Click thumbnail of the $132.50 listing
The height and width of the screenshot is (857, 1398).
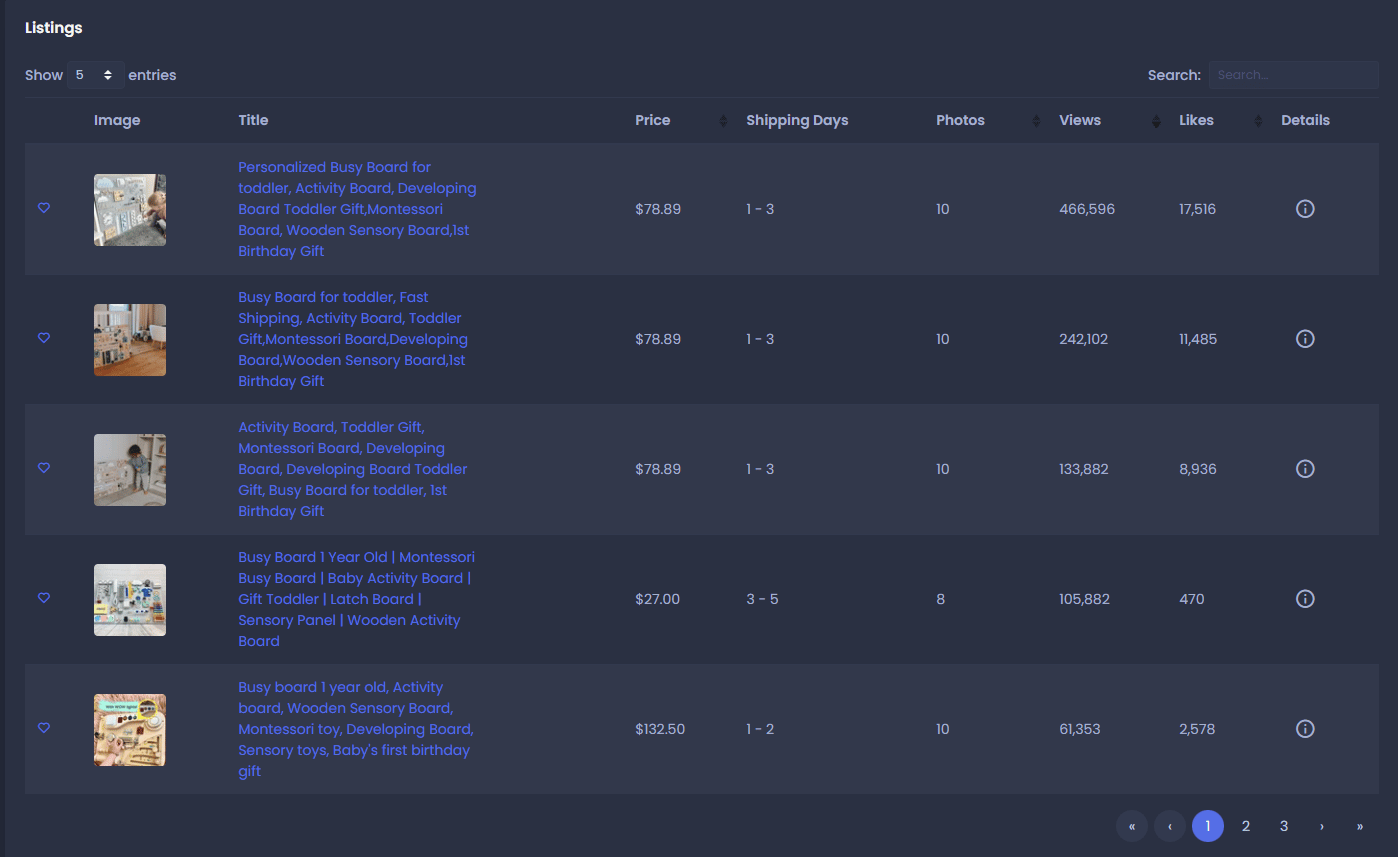(130, 730)
